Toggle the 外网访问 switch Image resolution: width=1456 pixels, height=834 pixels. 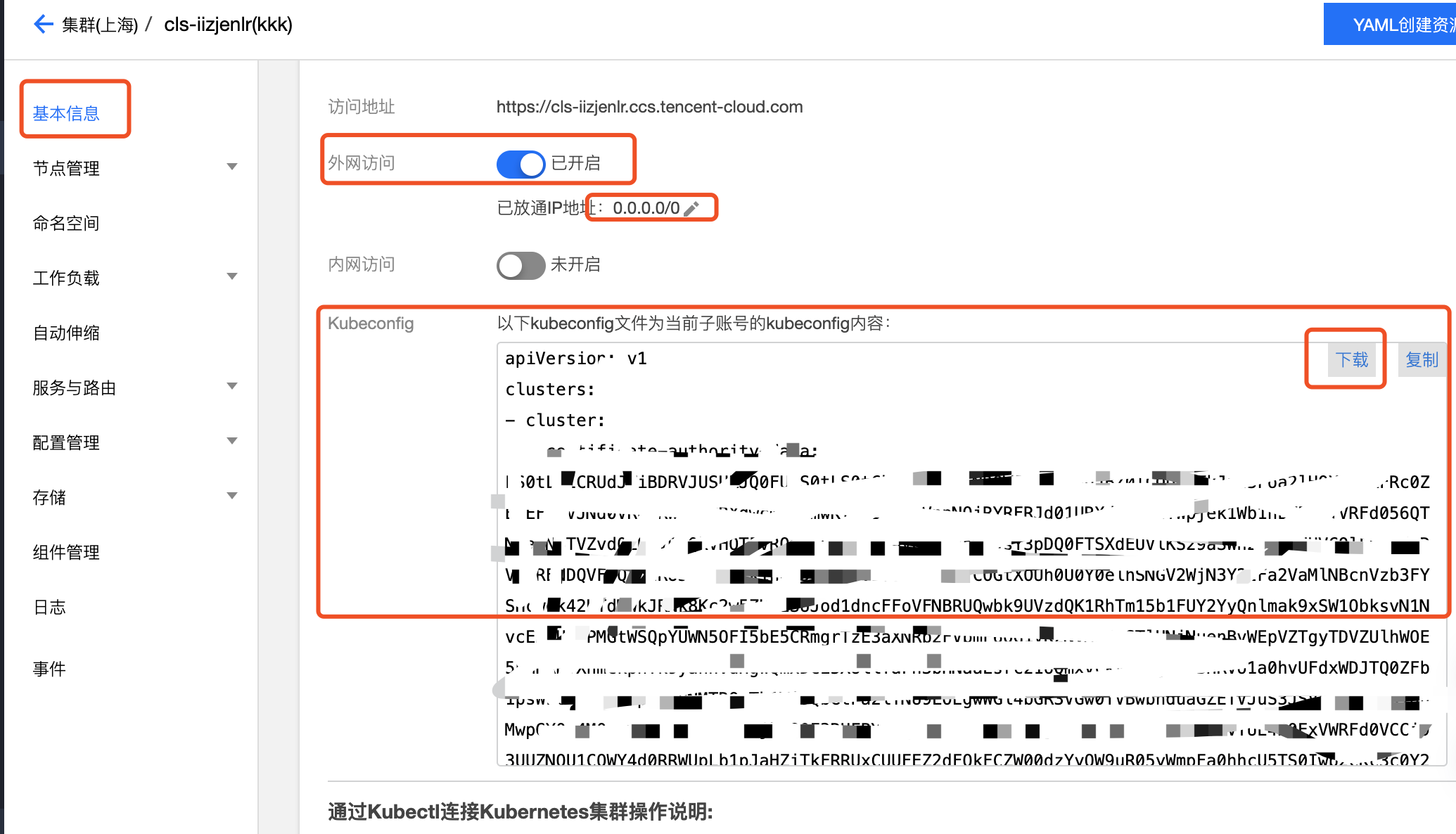pyautogui.click(x=521, y=164)
